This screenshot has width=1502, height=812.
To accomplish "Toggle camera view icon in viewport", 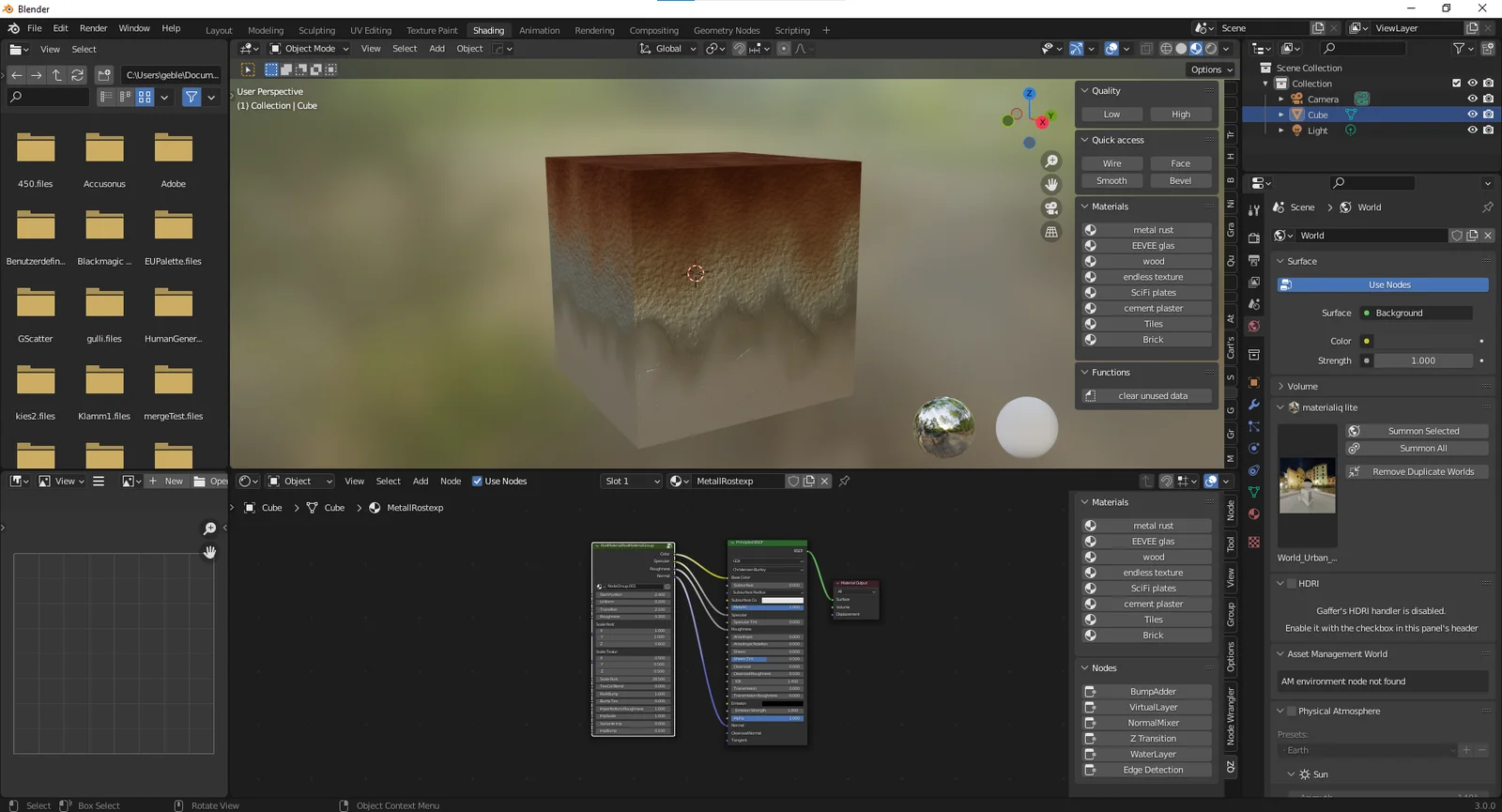I will tap(1051, 207).
